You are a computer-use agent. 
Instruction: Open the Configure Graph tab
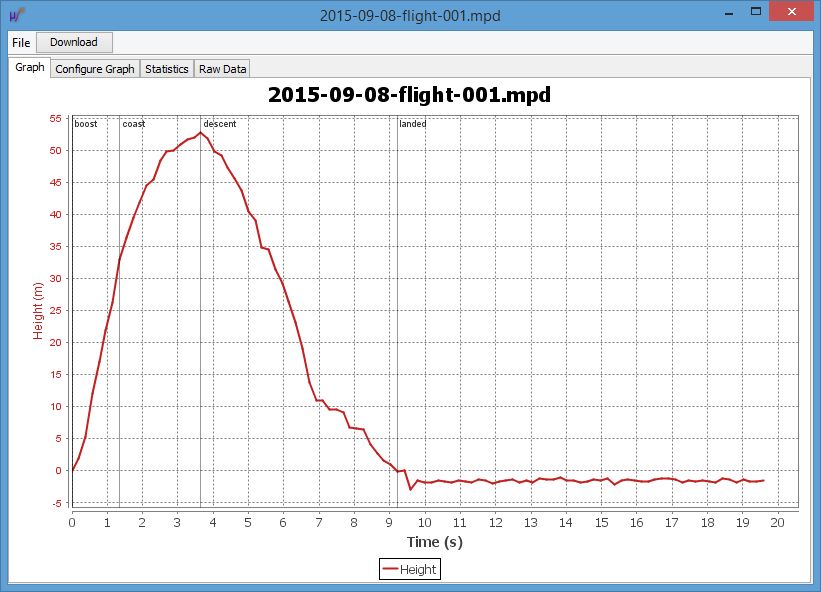tap(94, 69)
